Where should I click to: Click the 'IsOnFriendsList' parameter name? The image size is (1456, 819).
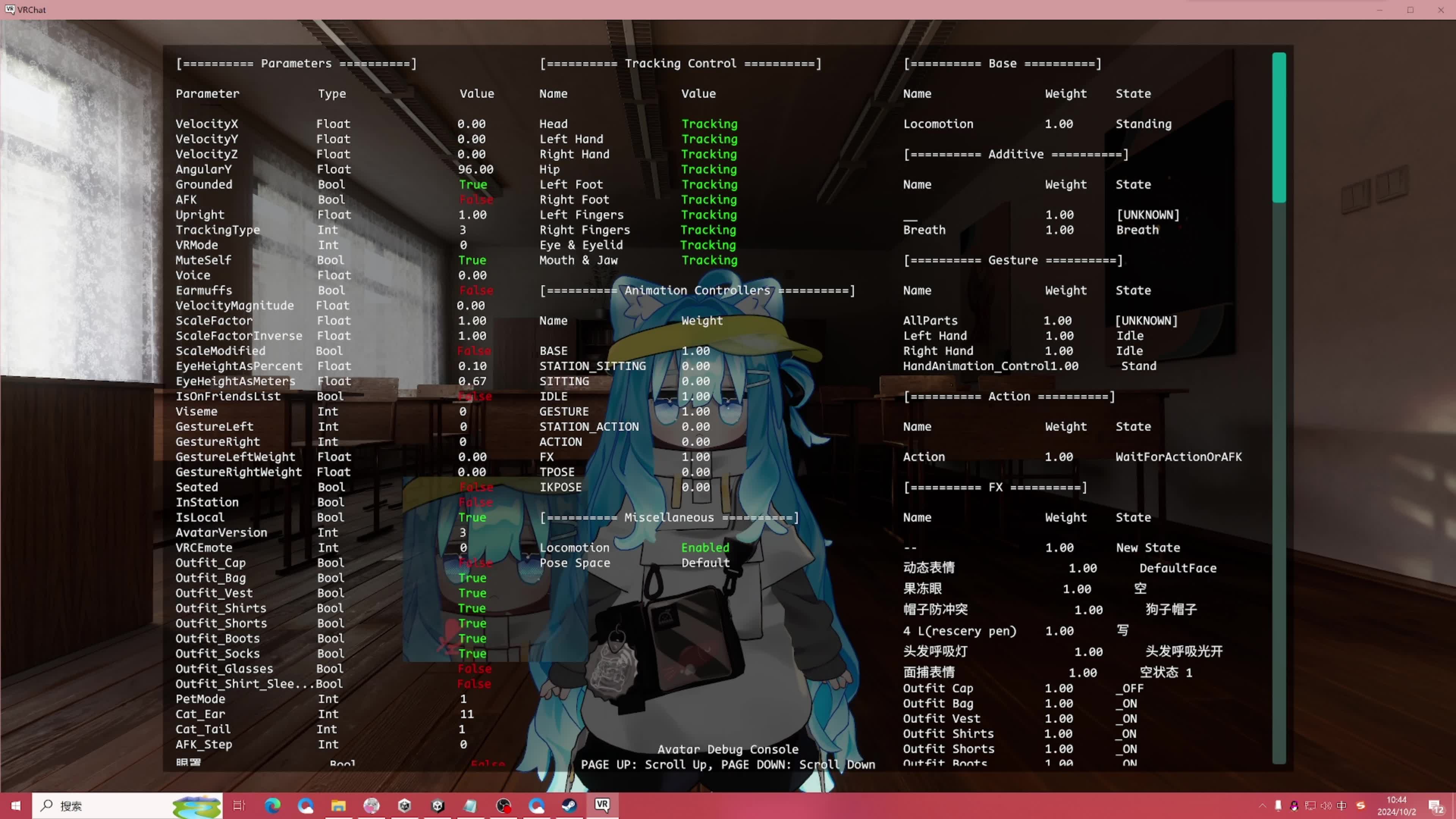pyautogui.click(x=228, y=396)
